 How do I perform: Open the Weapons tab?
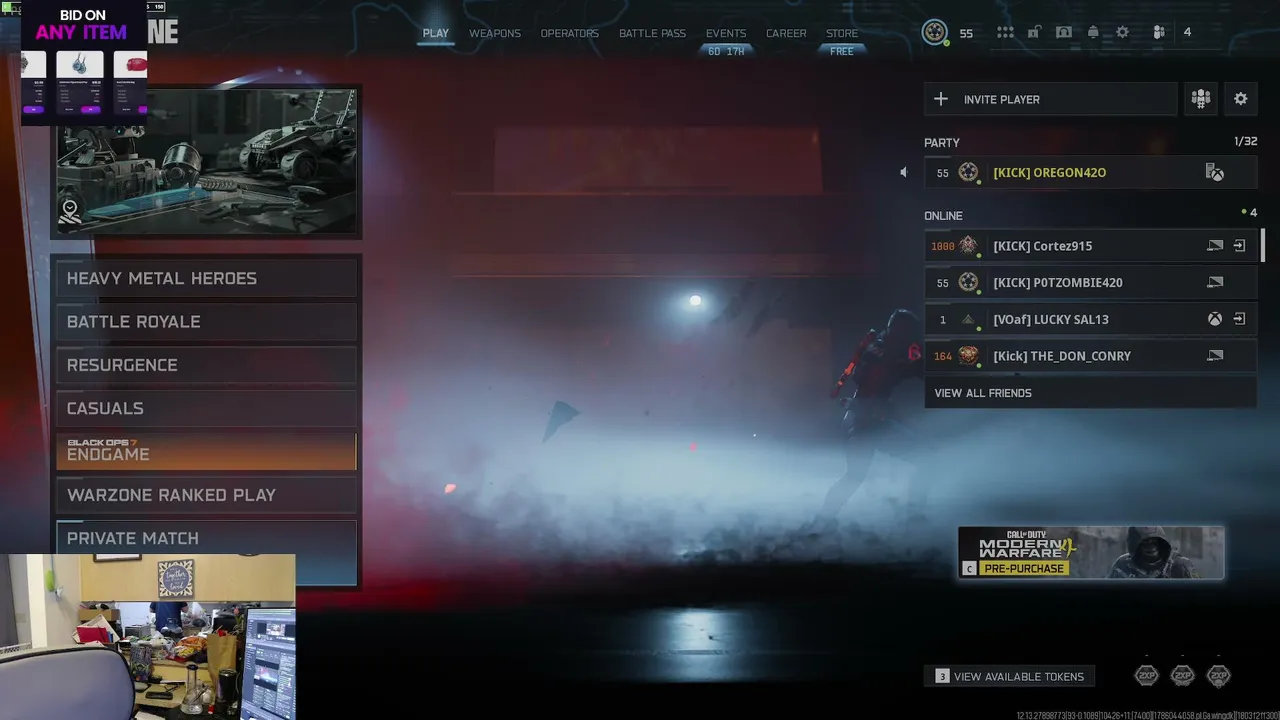(x=495, y=33)
